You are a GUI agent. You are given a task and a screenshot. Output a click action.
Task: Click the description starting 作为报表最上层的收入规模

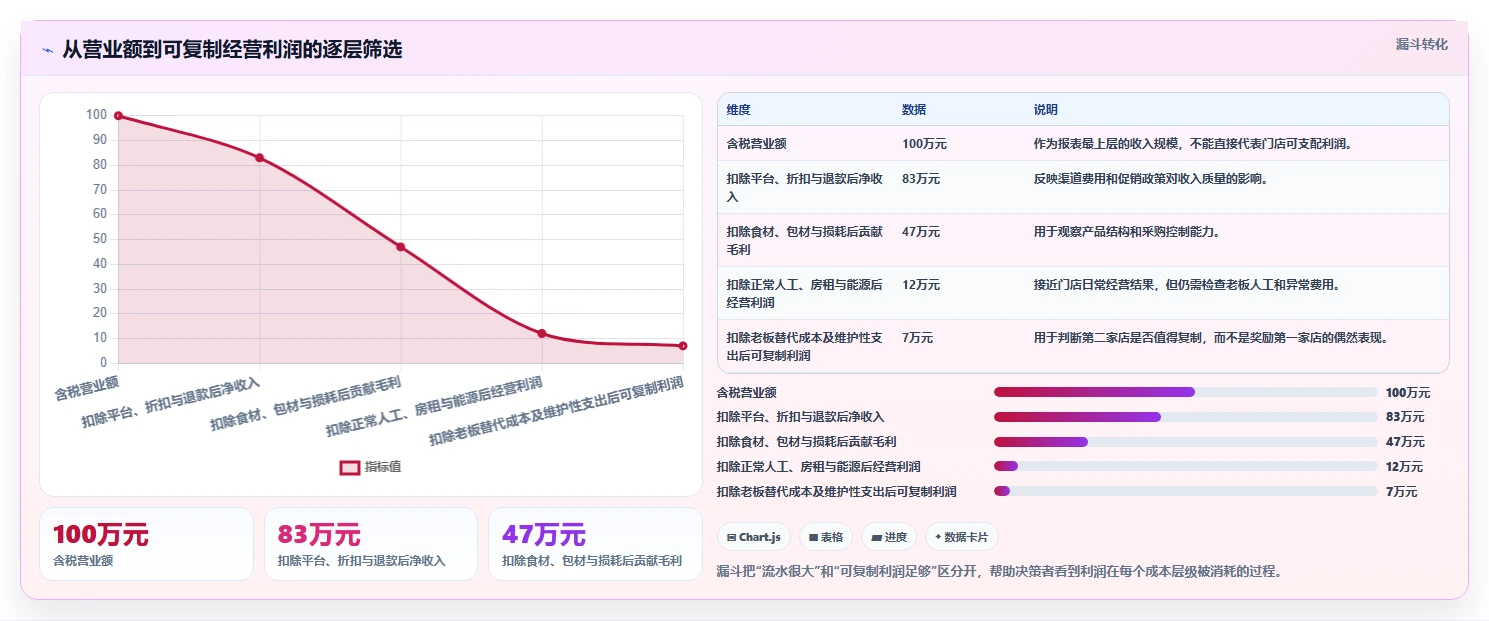tap(1193, 144)
